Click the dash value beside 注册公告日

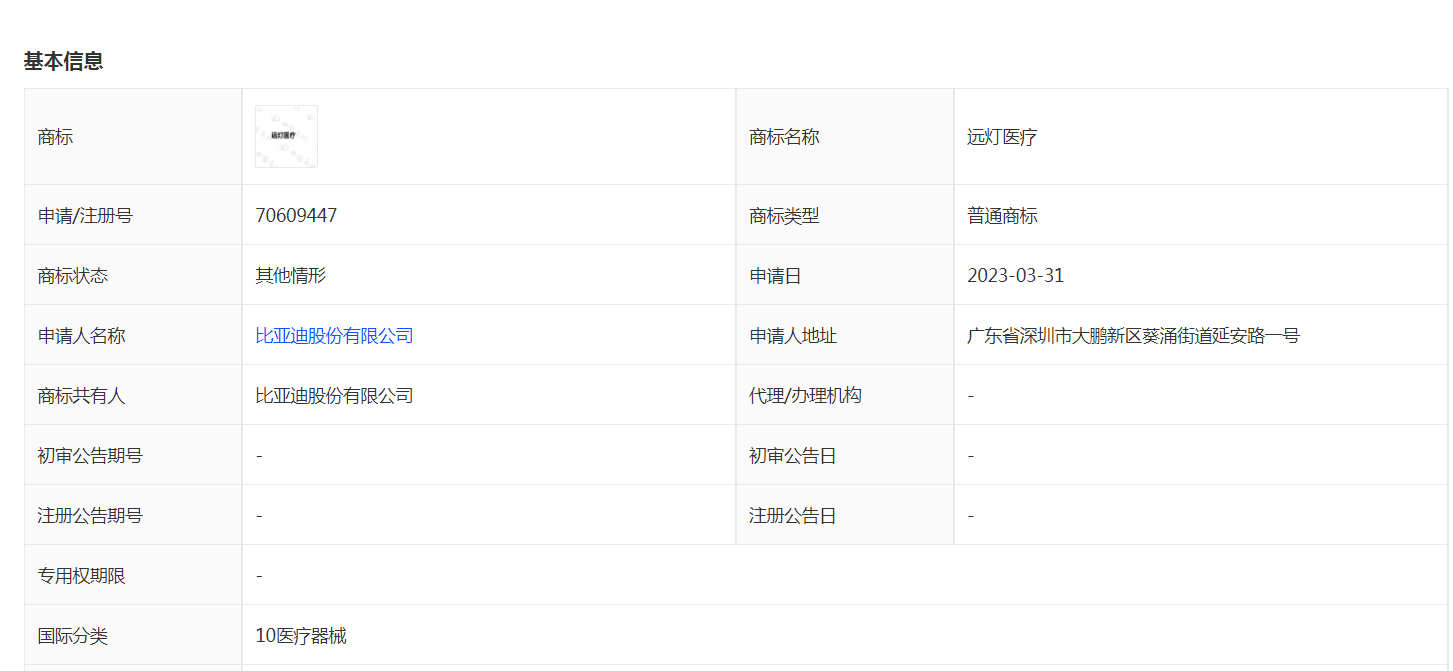pyautogui.click(x=971, y=516)
